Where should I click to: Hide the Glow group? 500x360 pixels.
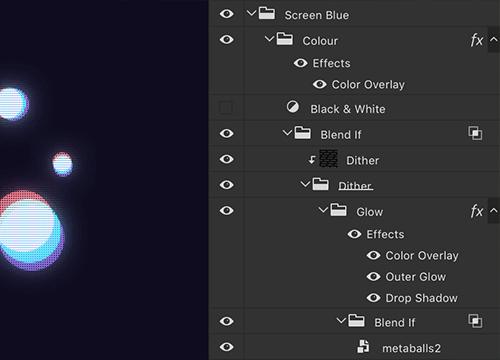[x=227, y=210]
